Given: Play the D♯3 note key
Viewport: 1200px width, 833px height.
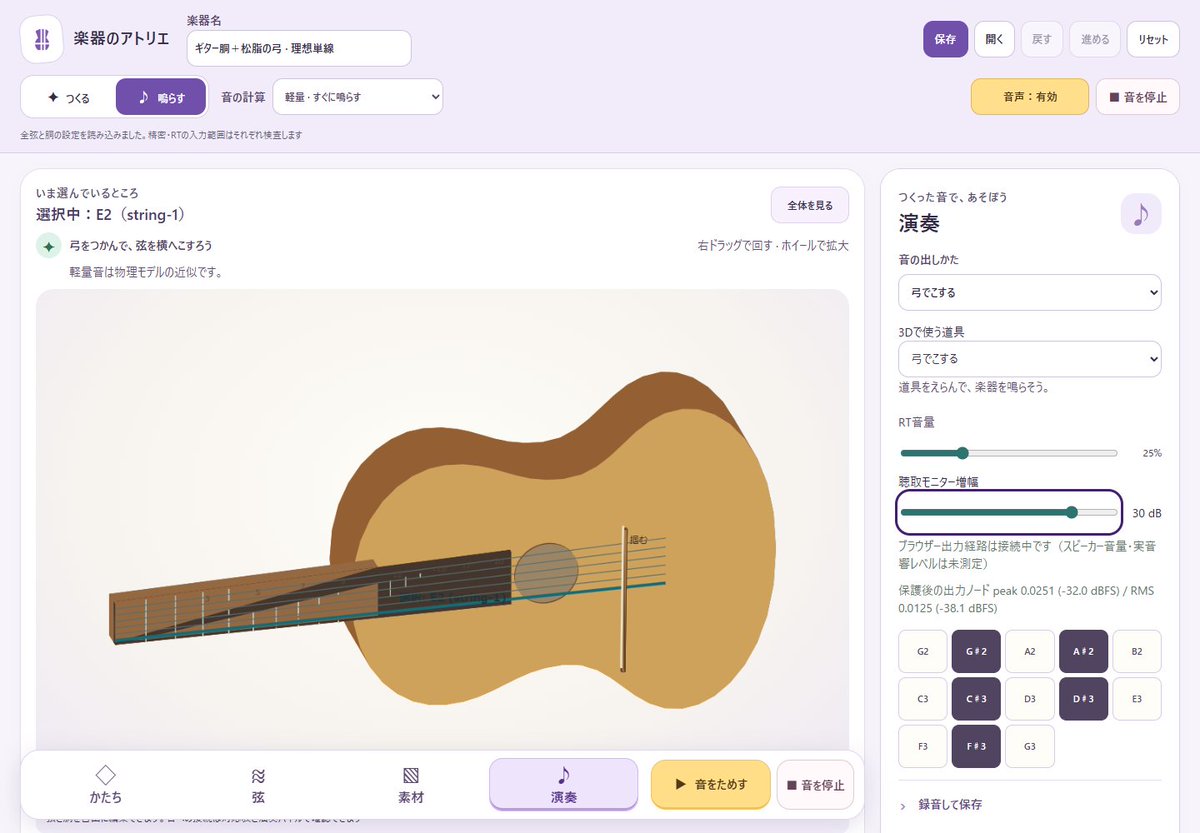Looking at the screenshot, I should [1083, 699].
